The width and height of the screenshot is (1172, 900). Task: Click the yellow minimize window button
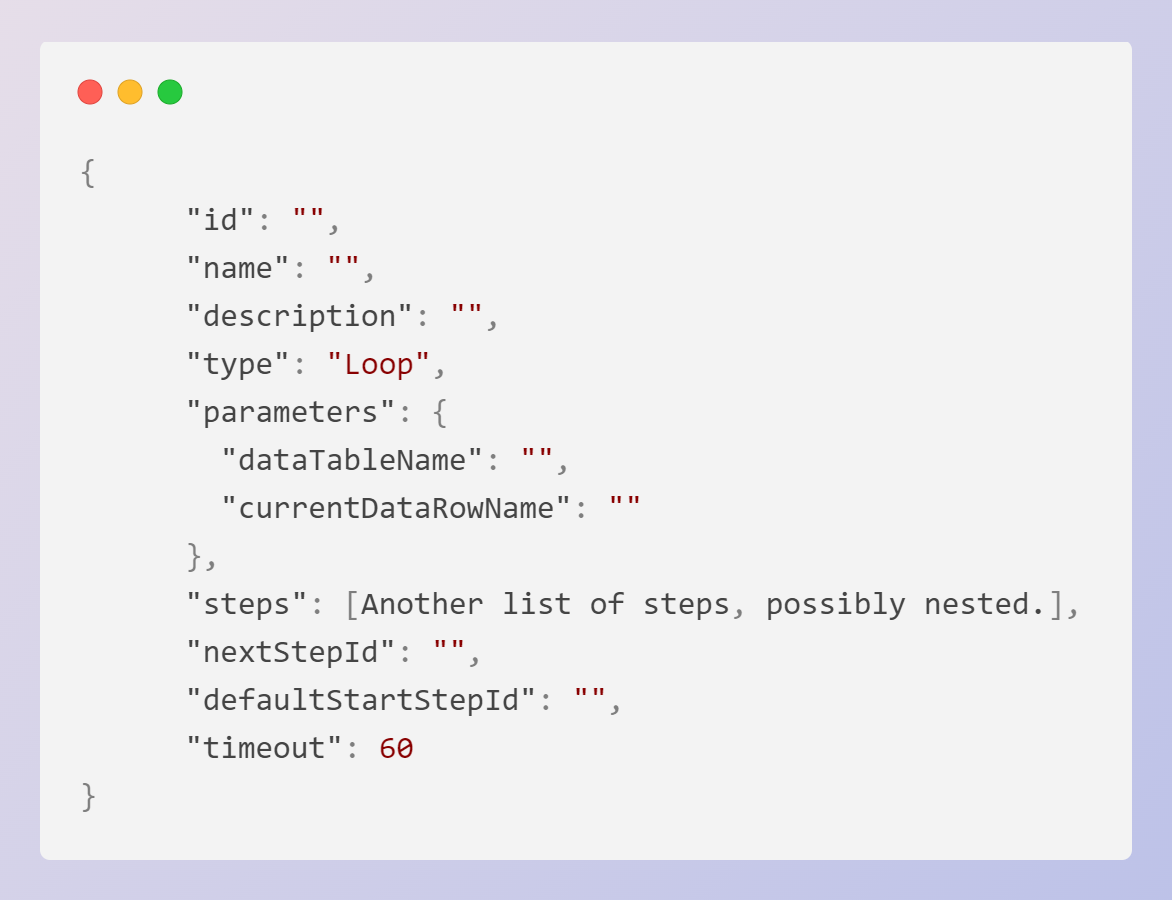click(130, 92)
